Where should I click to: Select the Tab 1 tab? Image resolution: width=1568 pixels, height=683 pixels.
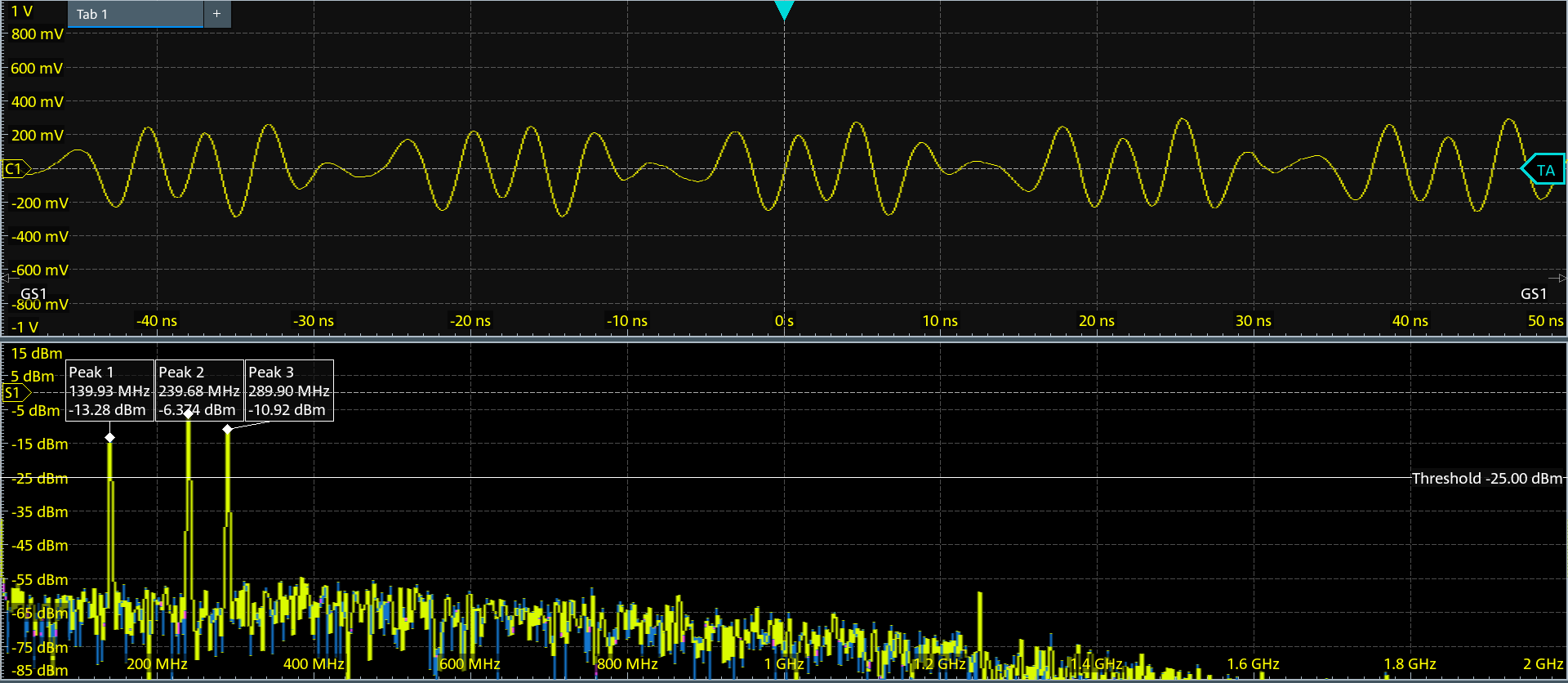pyautogui.click(x=135, y=14)
